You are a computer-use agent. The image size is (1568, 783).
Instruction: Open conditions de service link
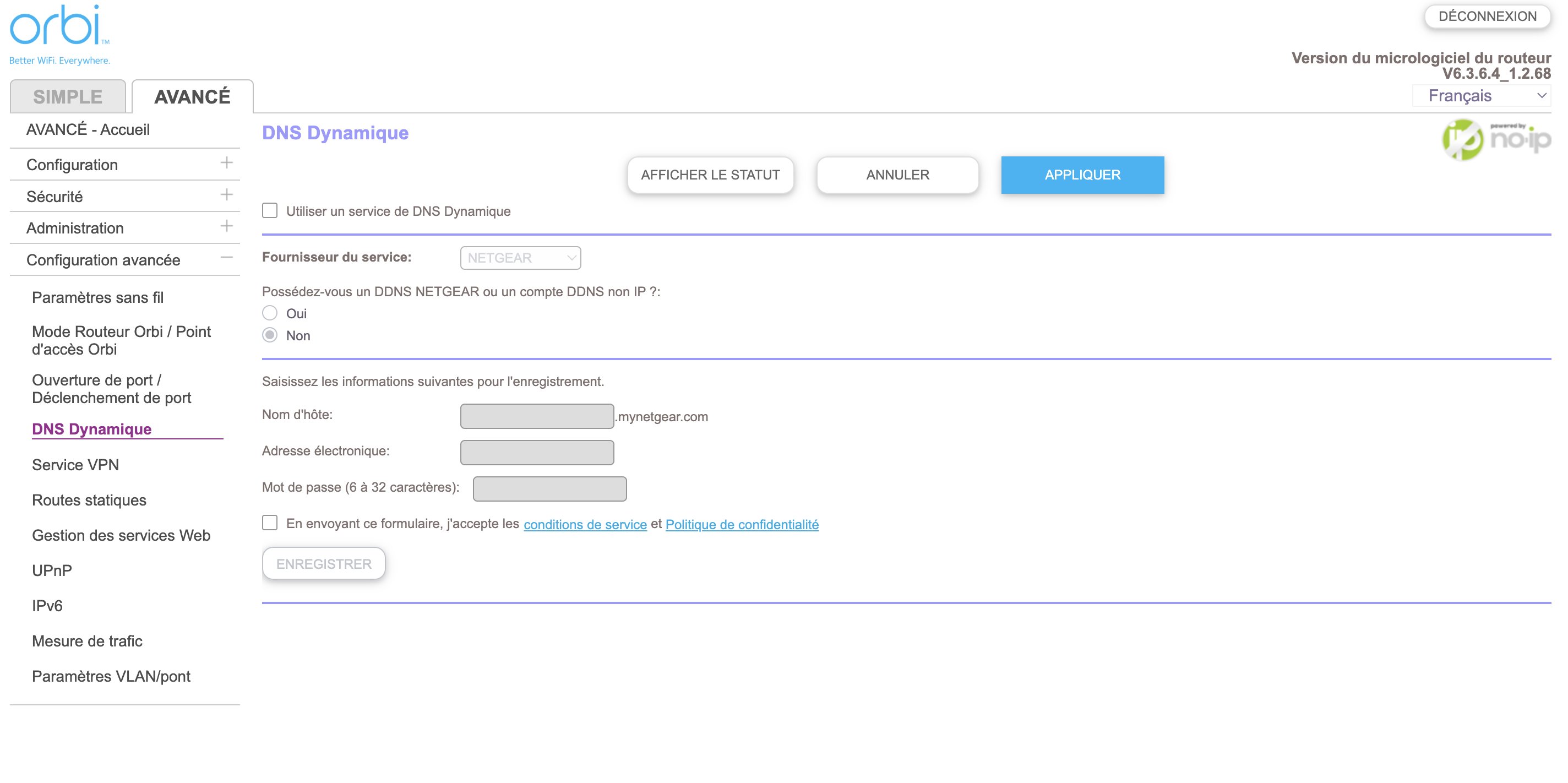coord(585,524)
